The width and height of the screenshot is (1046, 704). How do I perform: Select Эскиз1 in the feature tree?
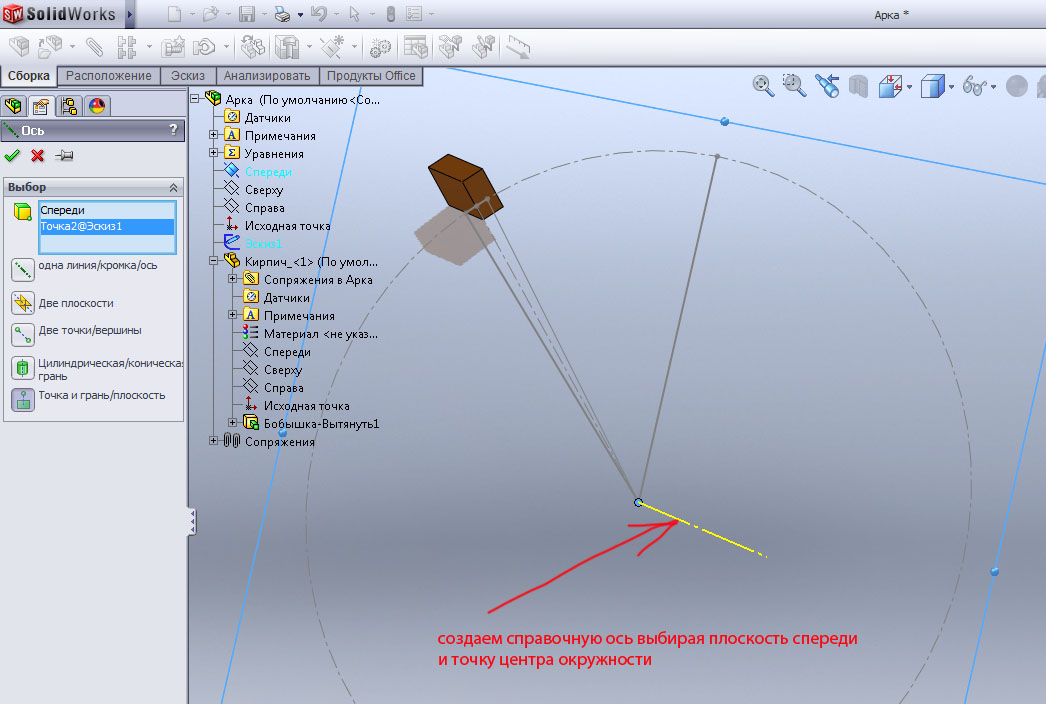point(264,243)
